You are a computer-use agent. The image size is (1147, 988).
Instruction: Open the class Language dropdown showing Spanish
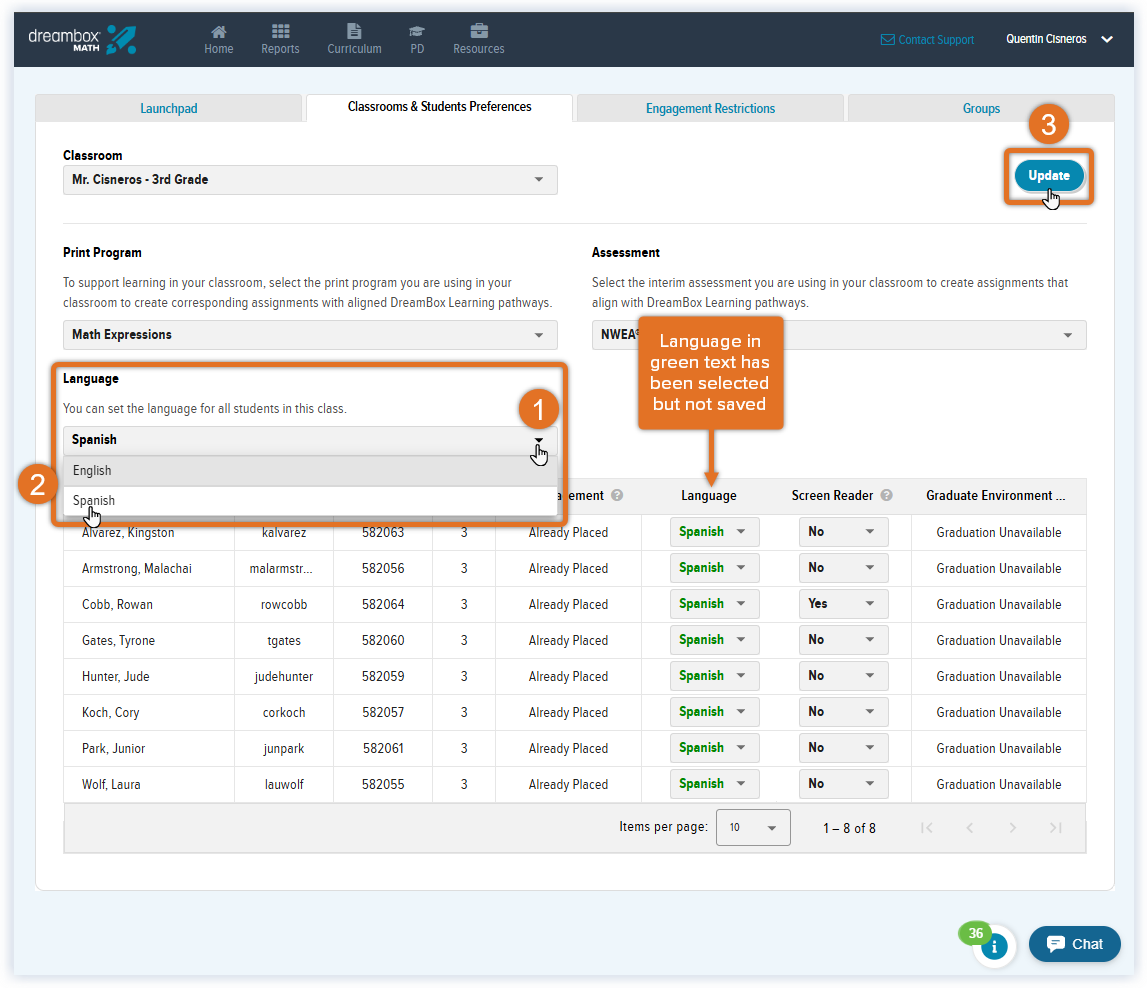310,440
